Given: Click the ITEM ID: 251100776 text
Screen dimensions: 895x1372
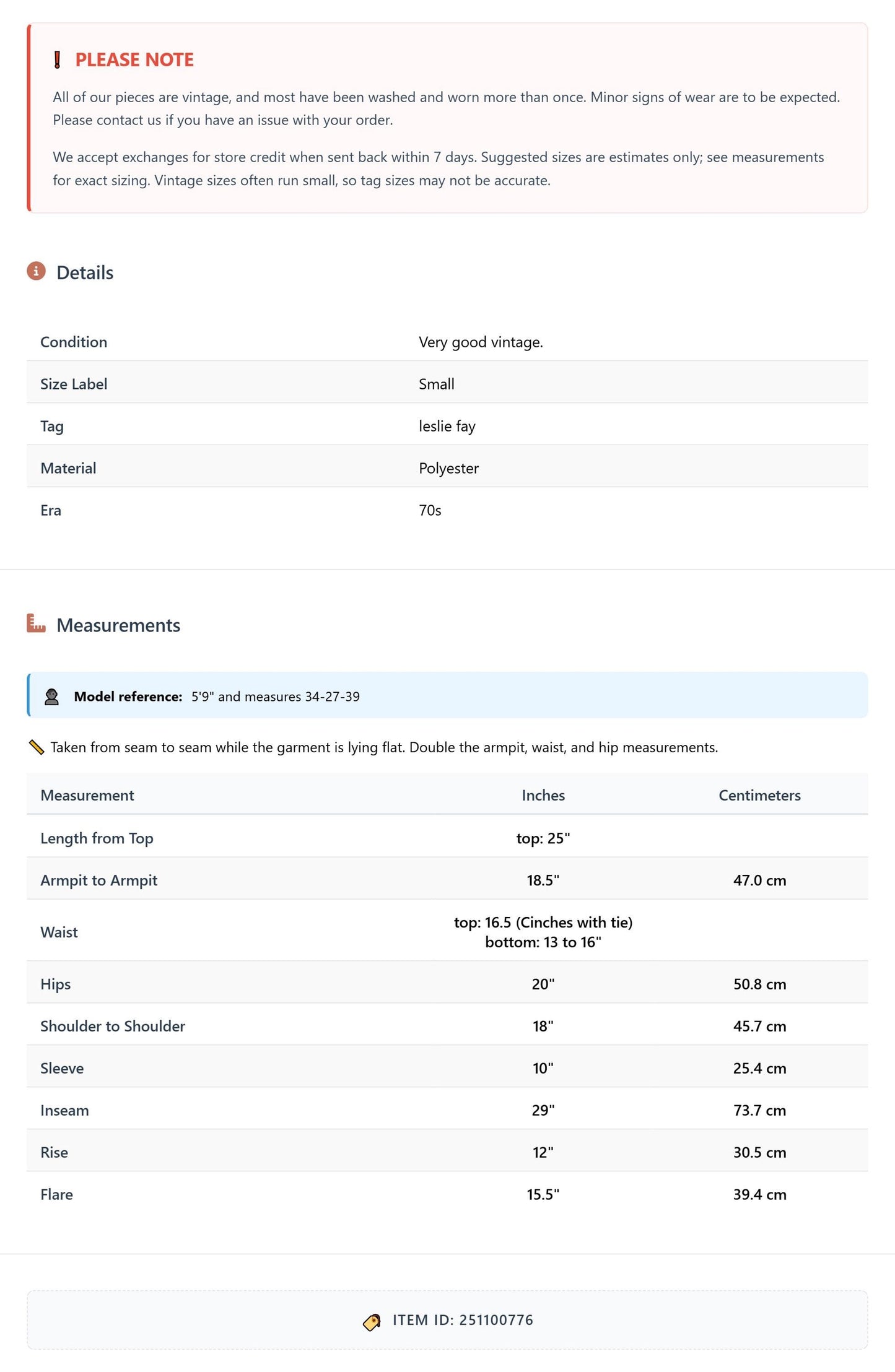Looking at the screenshot, I should point(463,1320).
